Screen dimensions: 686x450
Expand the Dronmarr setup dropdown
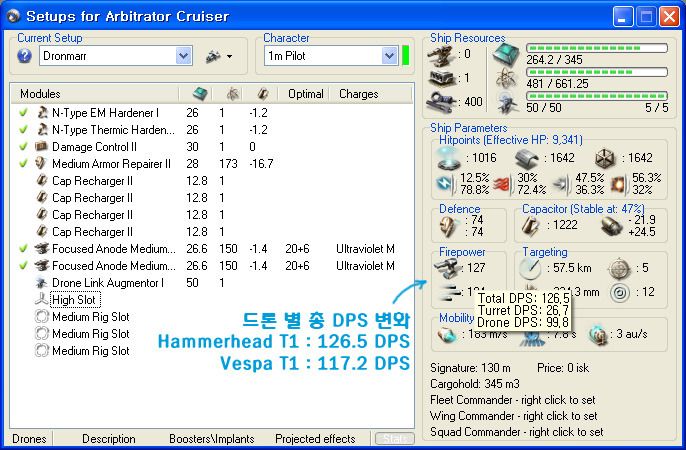coord(184,56)
